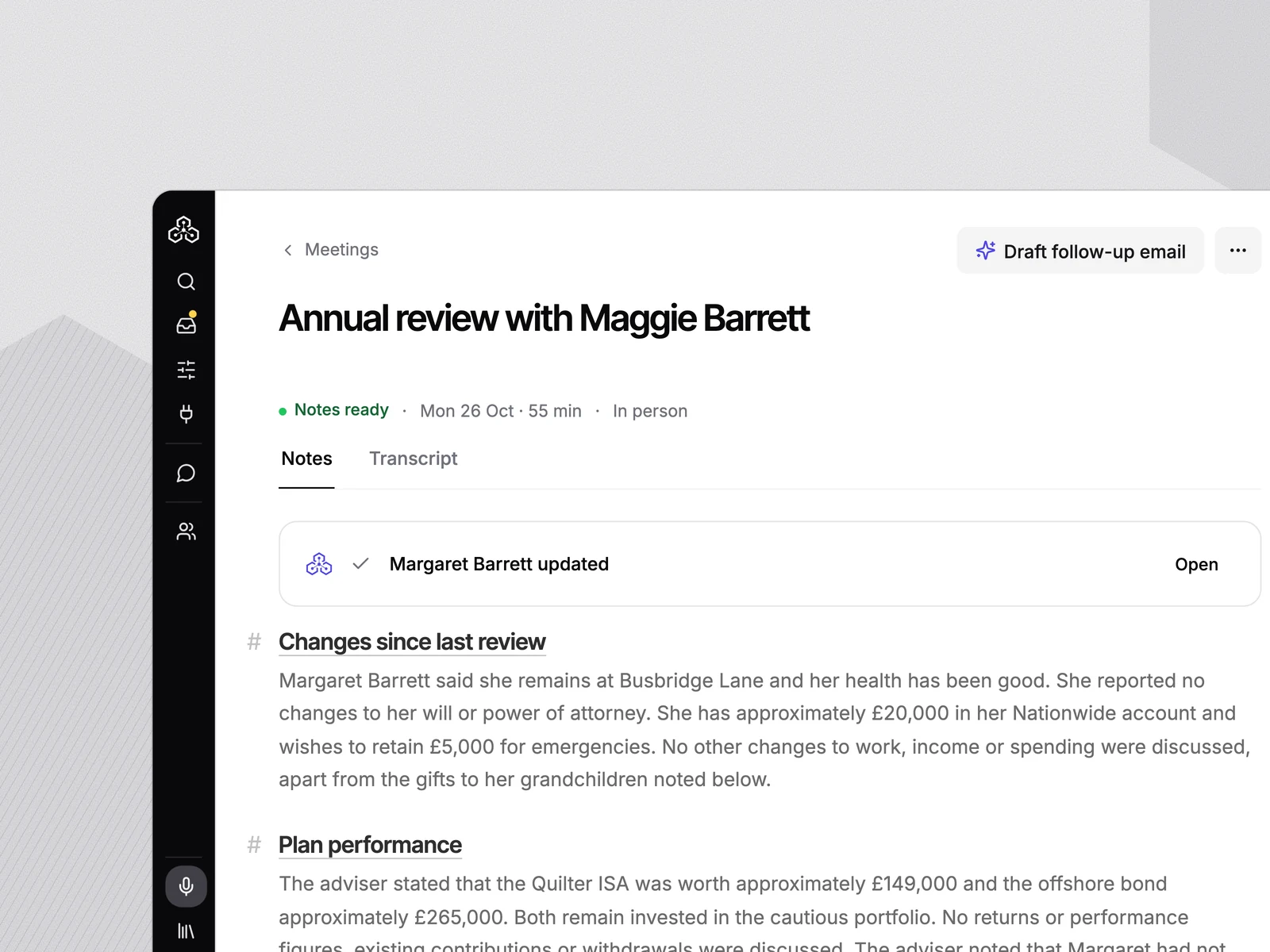Click the checkmark in the update card
The image size is (1270, 952).
coord(361,563)
